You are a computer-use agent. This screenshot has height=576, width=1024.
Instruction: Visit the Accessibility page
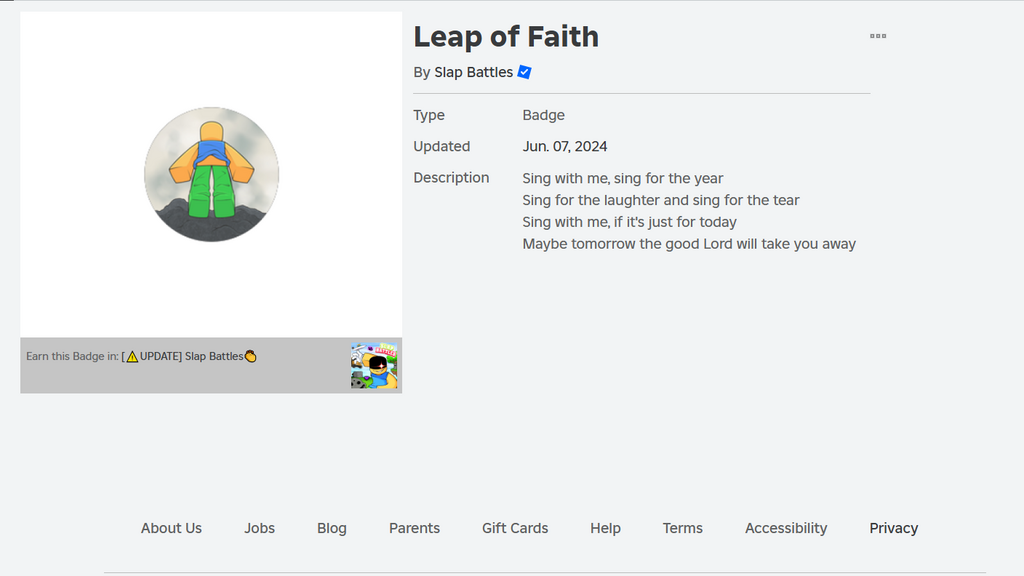click(x=786, y=528)
